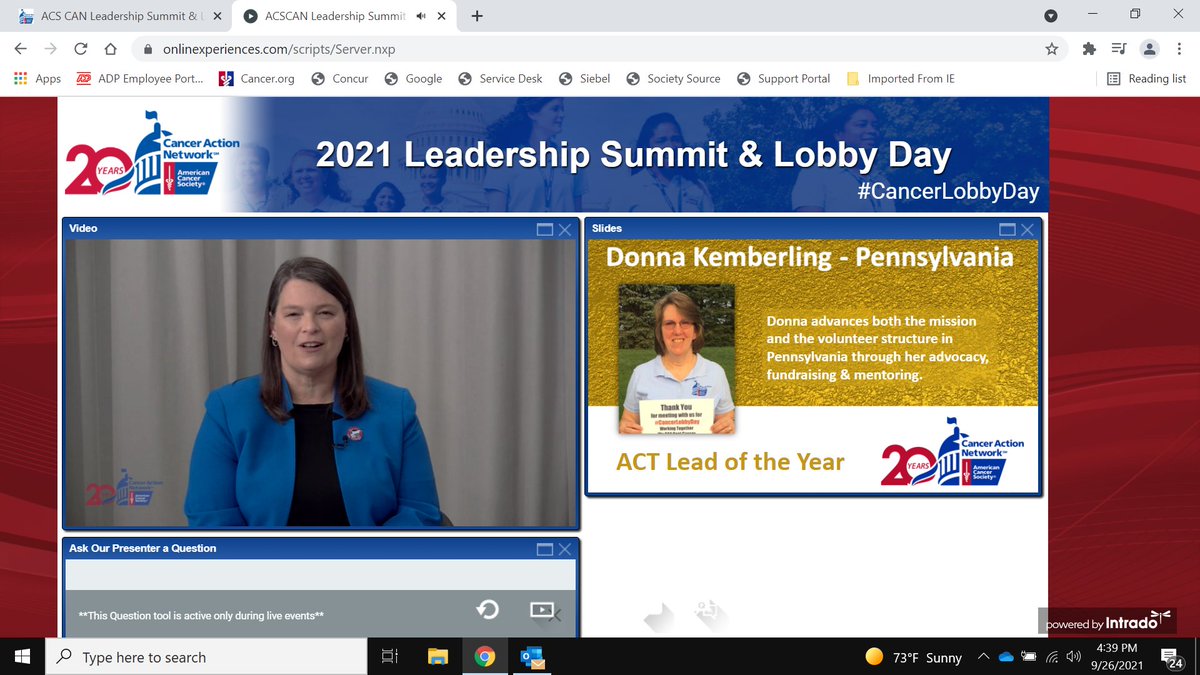Click the video player showing the presenter
Image resolution: width=1200 pixels, height=675 pixels.
[321, 383]
